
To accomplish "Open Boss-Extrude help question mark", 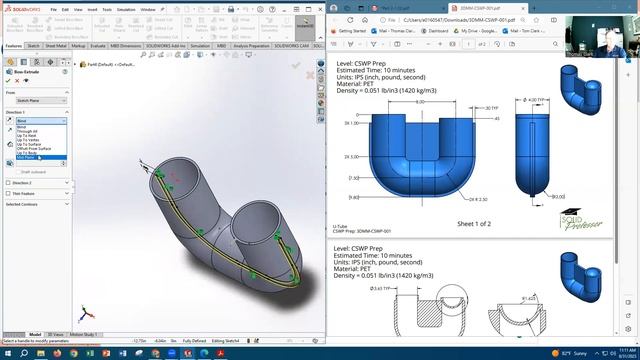I will pyautogui.click(x=65, y=72).
